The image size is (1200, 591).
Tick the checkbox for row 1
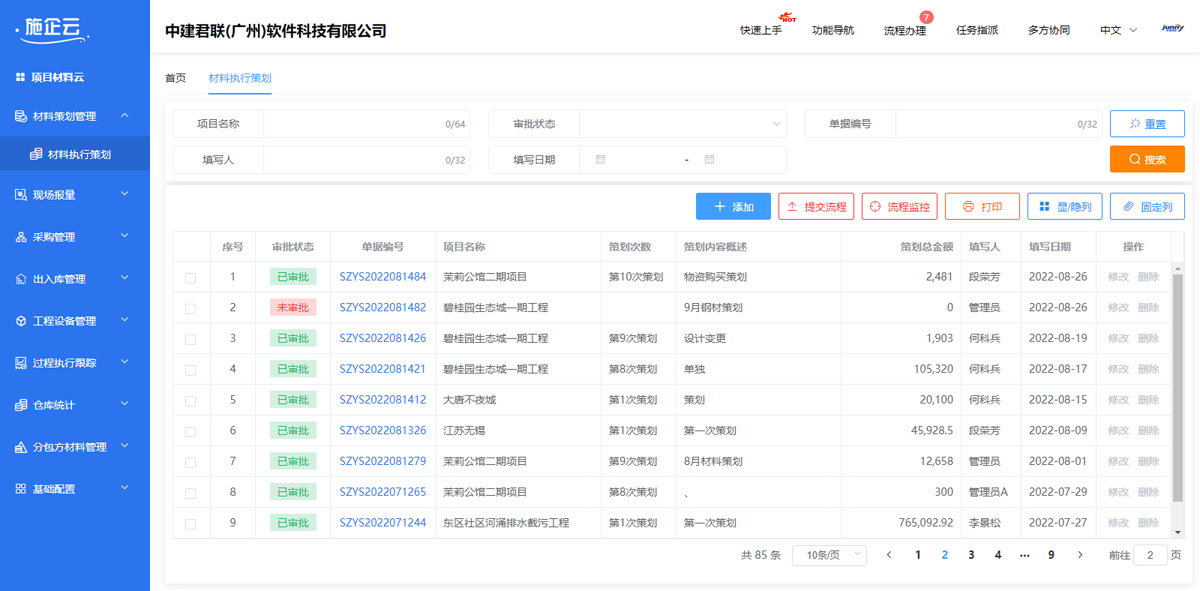point(190,278)
